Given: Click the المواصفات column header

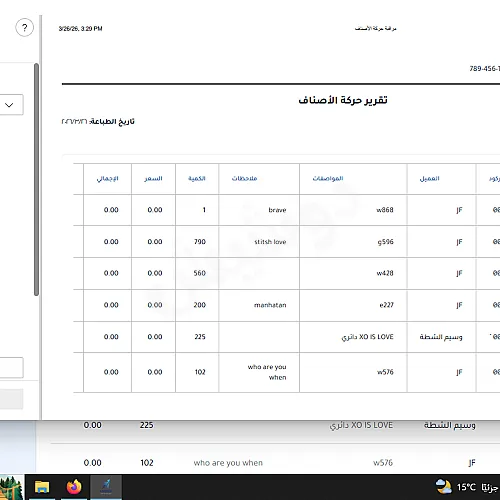Looking at the screenshot, I should [328, 179].
